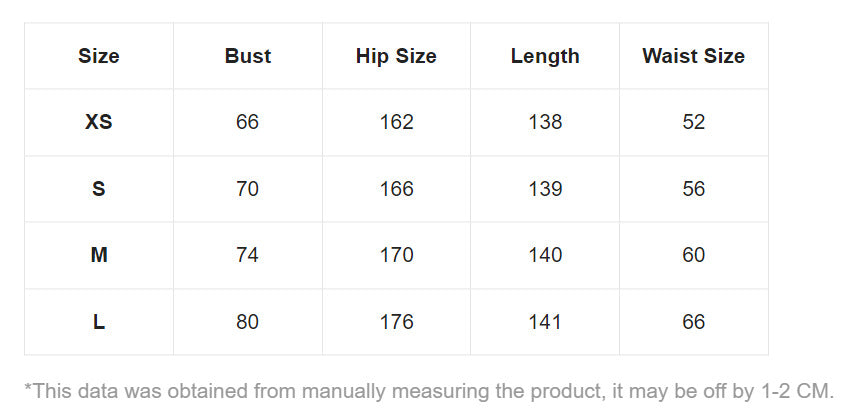
Task: Click the XS length value 138
Action: 545,122
